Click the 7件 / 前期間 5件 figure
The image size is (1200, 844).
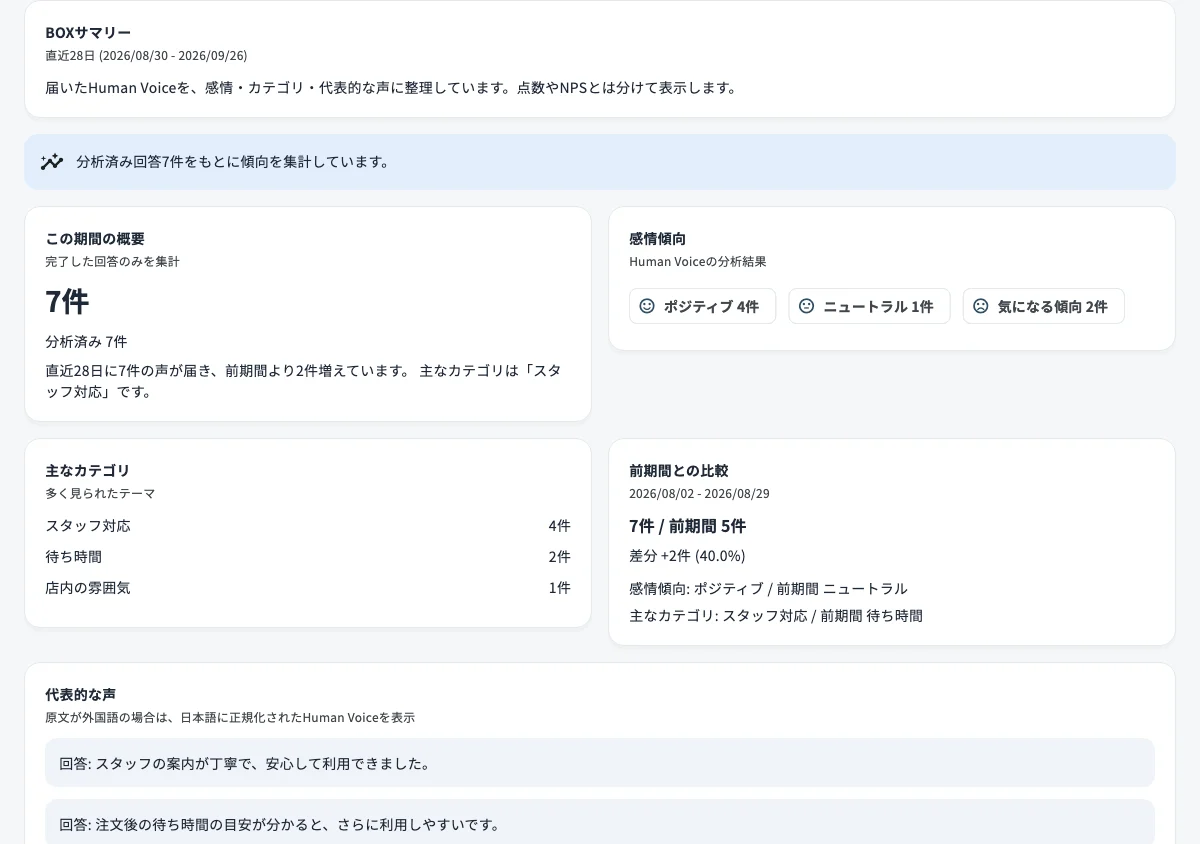pyautogui.click(x=687, y=527)
